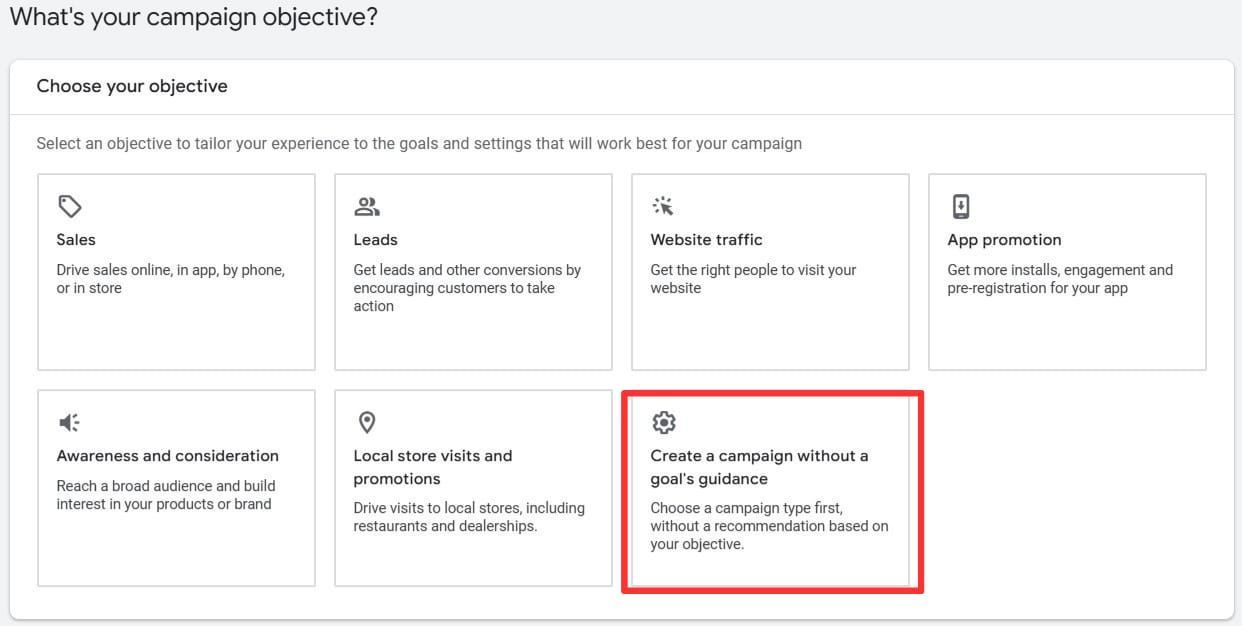The width and height of the screenshot is (1242, 626).
Task: Click 'Get leads and other conversions' description
Action: coord(467,288)
